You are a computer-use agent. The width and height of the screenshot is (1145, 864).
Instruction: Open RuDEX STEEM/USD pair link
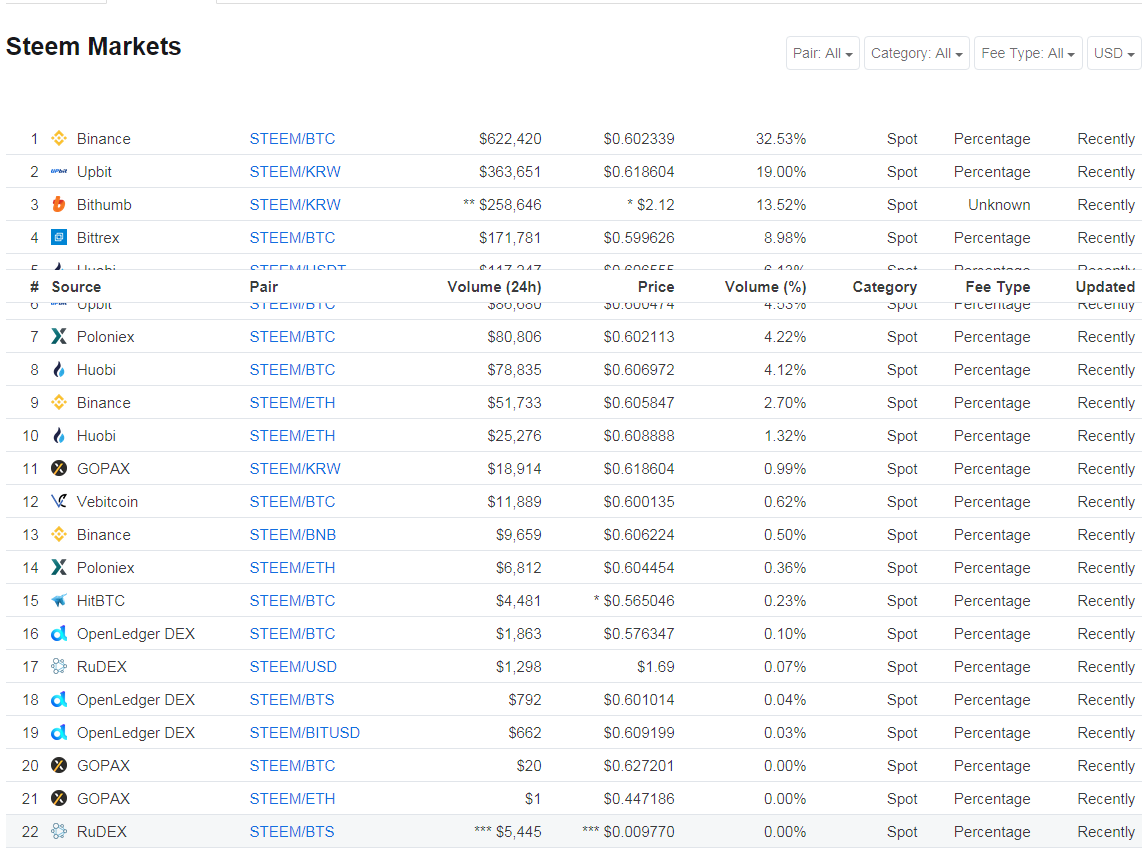[293, 666]
